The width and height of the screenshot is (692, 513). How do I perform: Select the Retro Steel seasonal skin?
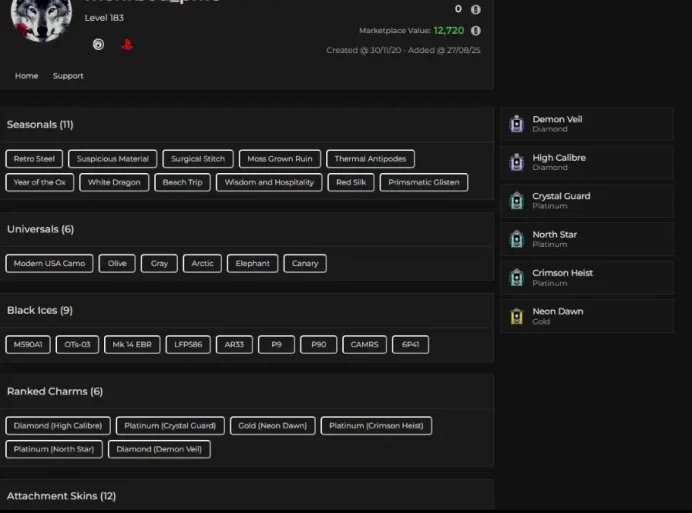point(34,159)
